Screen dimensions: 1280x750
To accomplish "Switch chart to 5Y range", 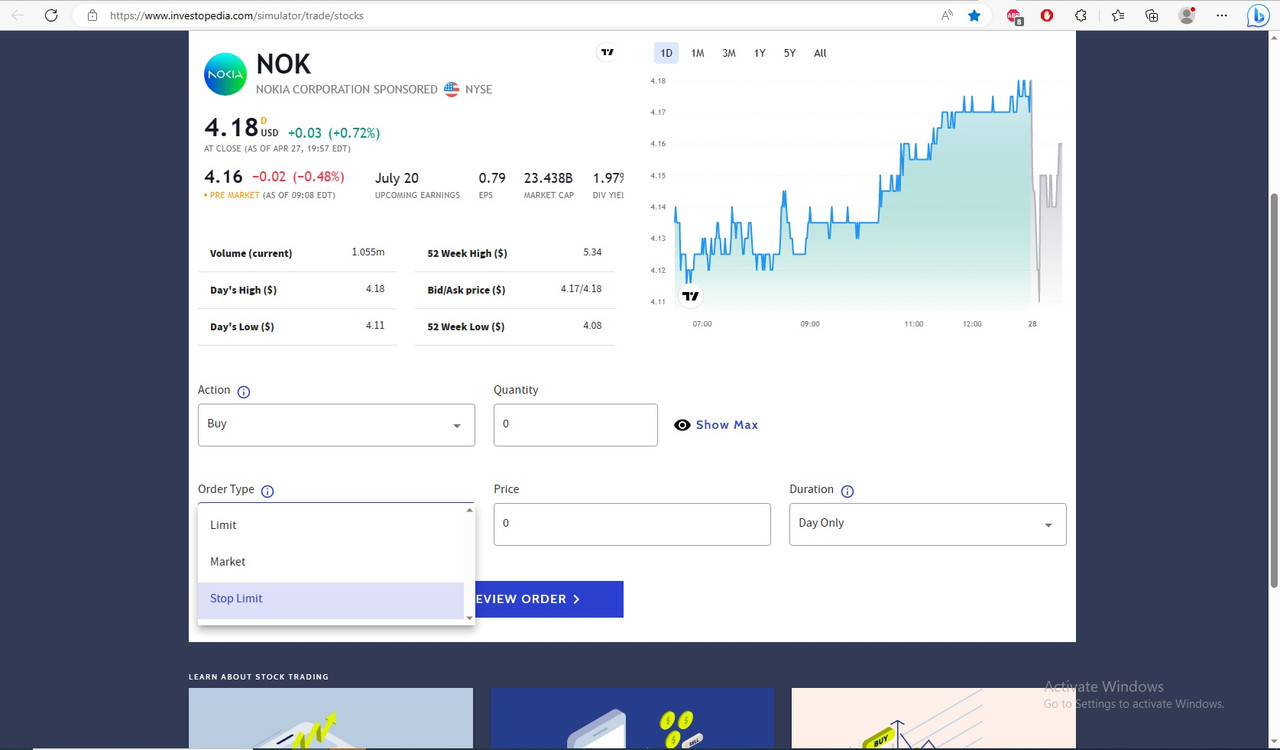I will tap(790, 53).
